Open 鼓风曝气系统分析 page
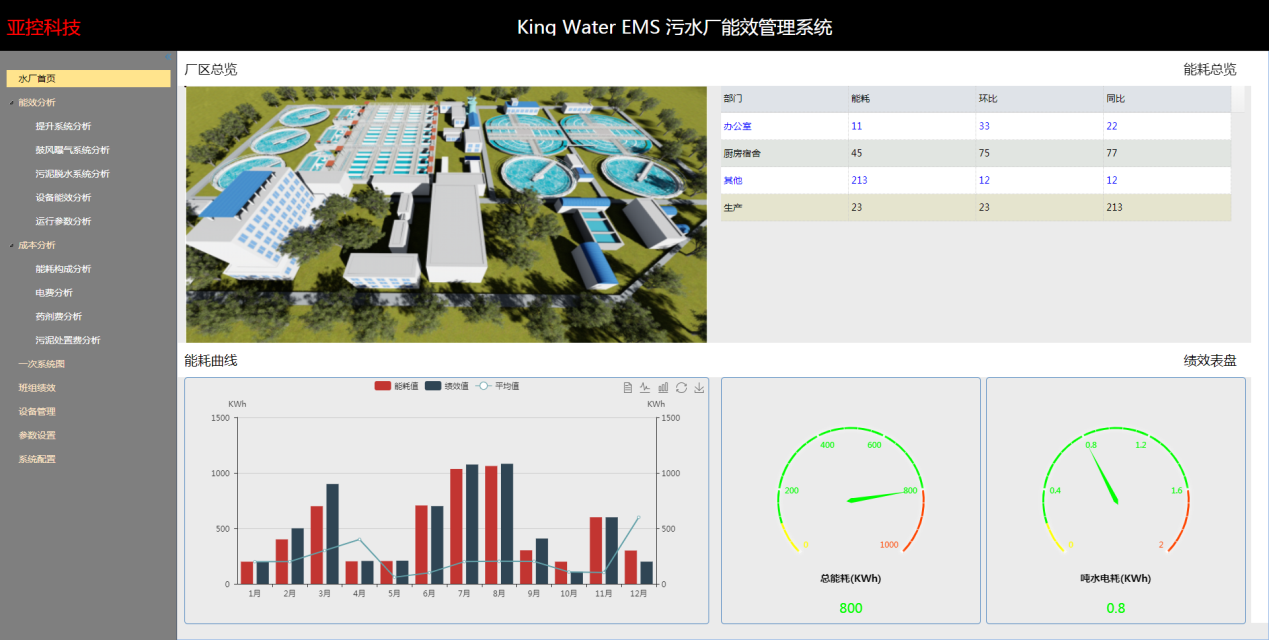This screenshot has width=1269, height=640. [x=72, y=150]
